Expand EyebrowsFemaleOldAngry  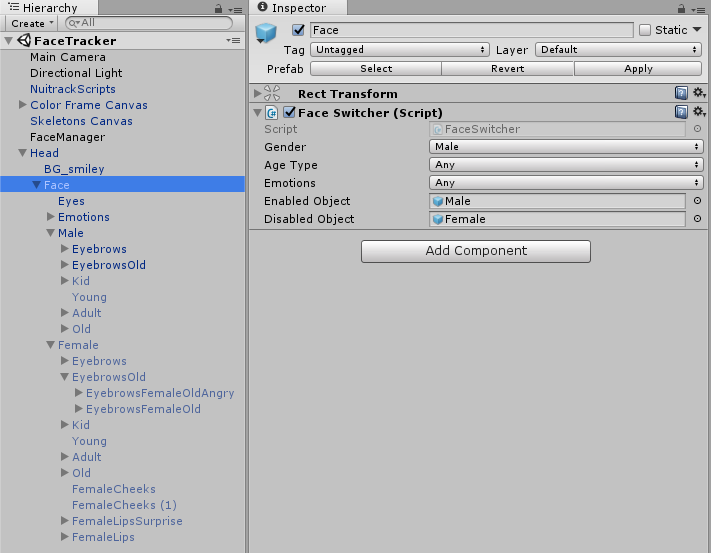[79, 393]
